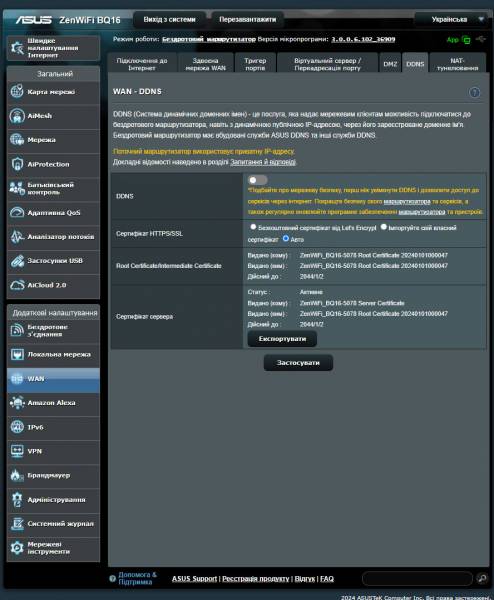Click the Реєстрація продукту footer link
This screenshot has height=600, width=494.
tap(256, 579)
